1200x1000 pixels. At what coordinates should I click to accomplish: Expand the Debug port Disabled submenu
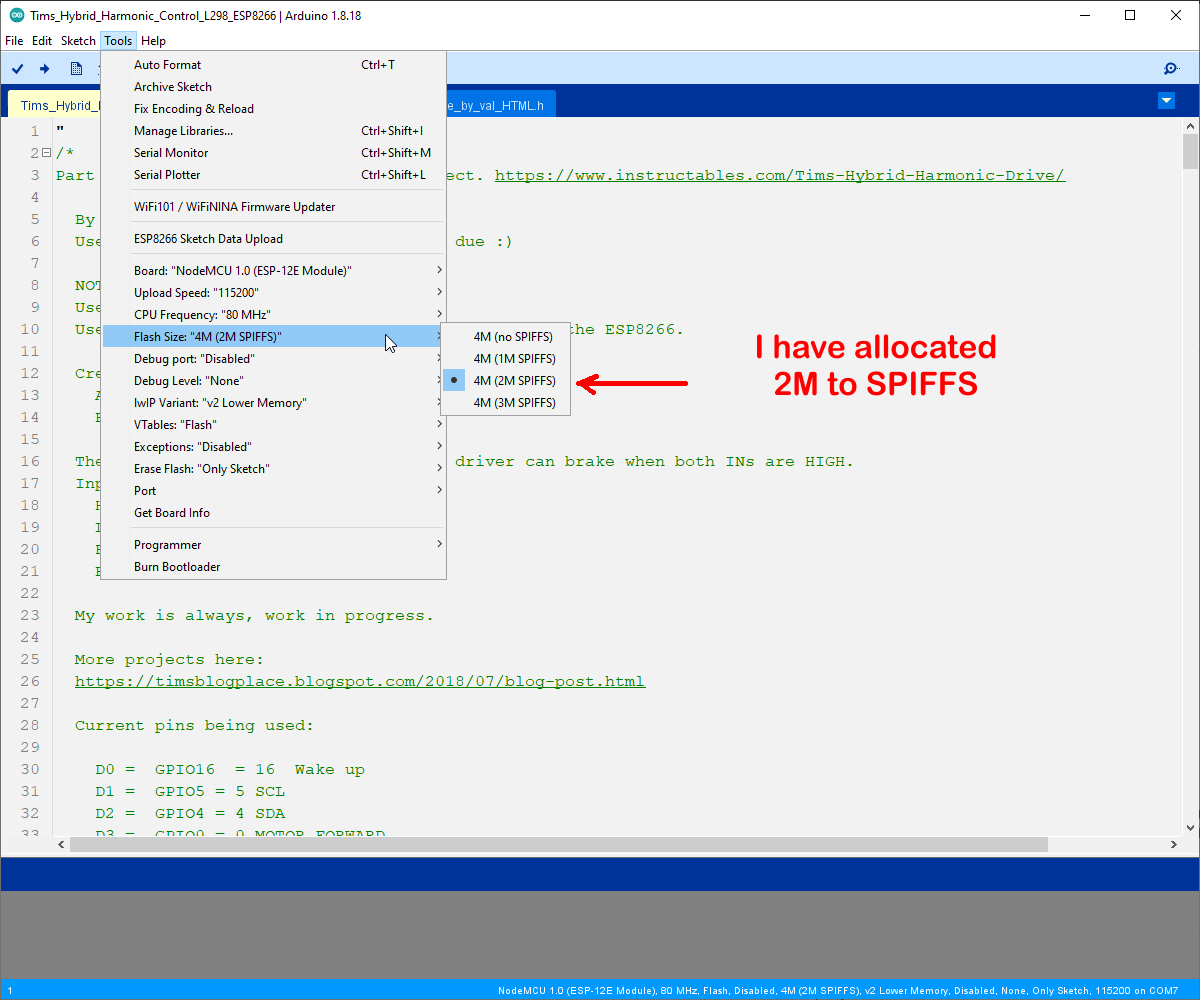(x=274, y=359)
